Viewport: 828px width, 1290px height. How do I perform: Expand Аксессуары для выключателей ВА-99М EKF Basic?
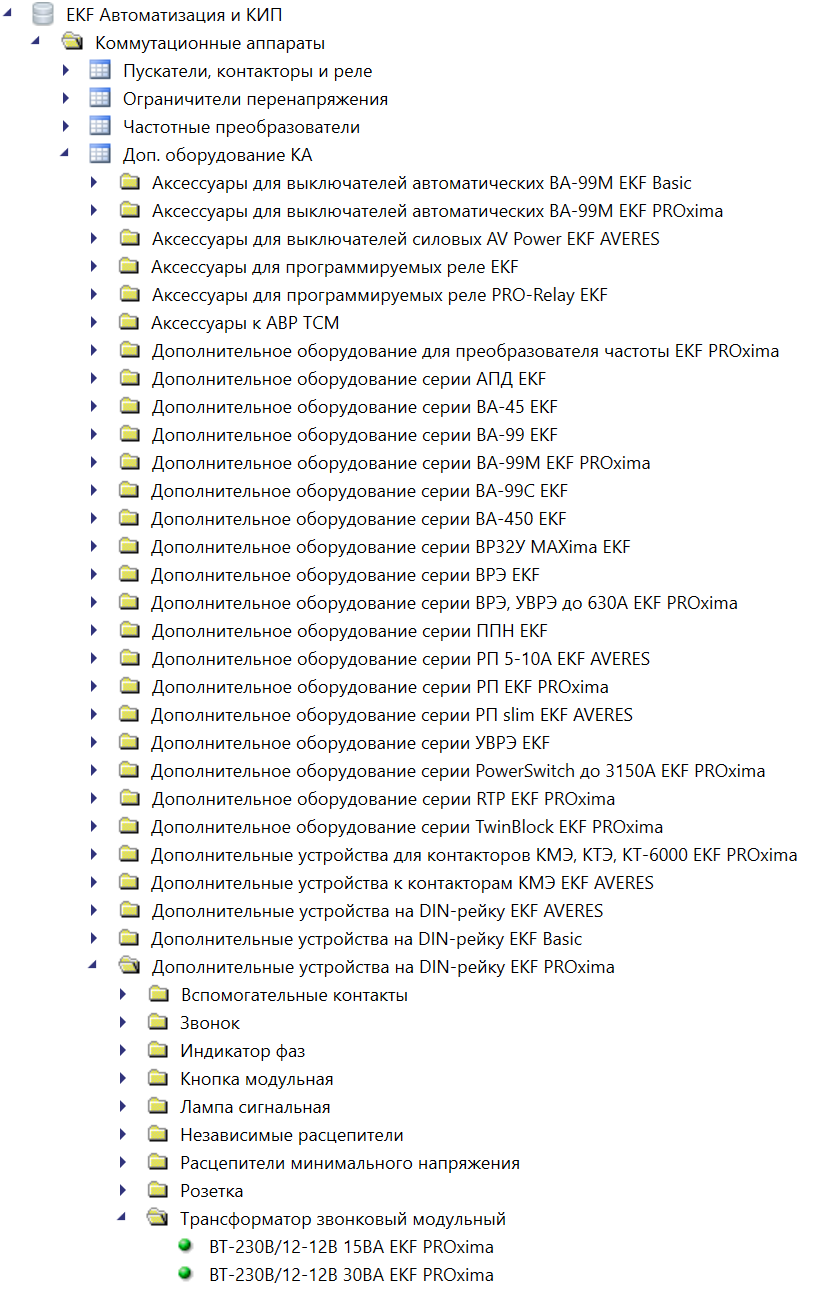pyautogui.click(x=95, y=183)
